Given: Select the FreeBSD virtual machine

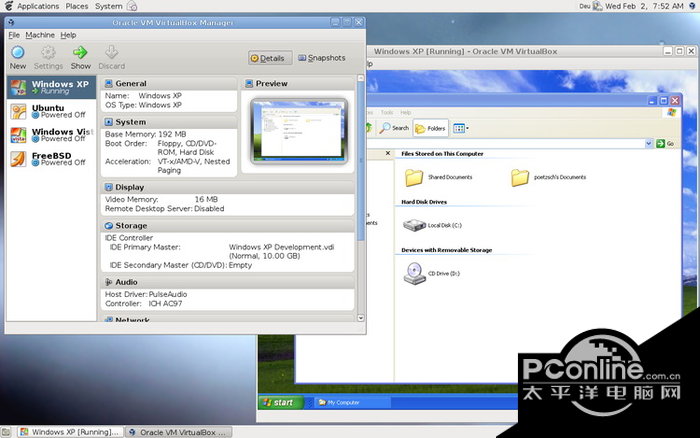Looking at the screenshot, I should [x=51, y=159].
